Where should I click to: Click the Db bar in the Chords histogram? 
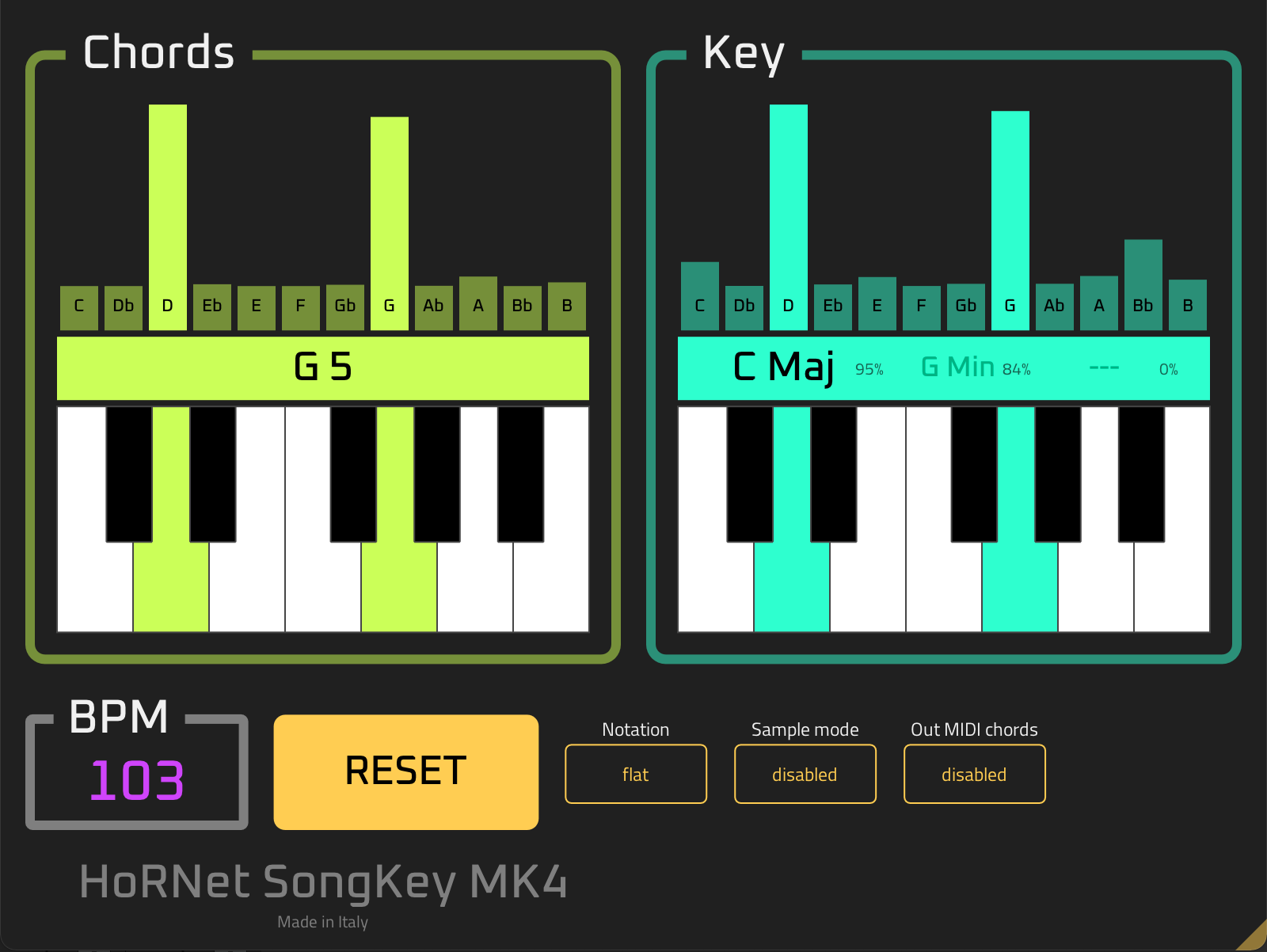point(124,308)
